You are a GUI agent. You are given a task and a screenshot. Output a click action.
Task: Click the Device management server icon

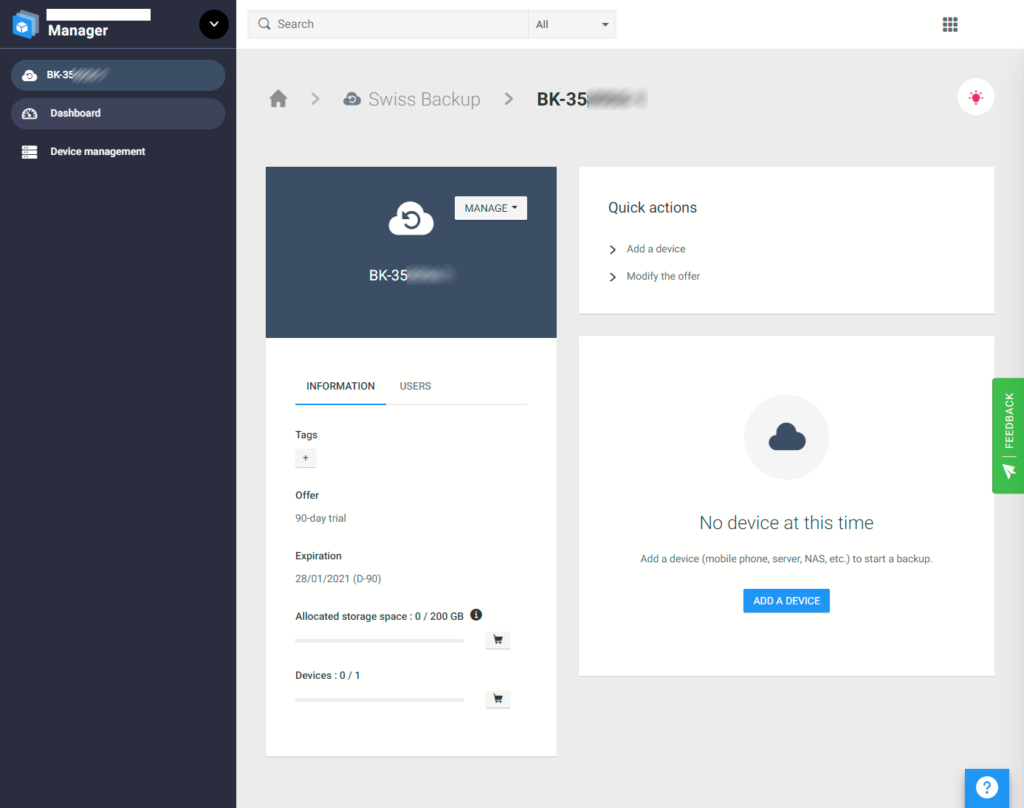click(x=29, y=152)
